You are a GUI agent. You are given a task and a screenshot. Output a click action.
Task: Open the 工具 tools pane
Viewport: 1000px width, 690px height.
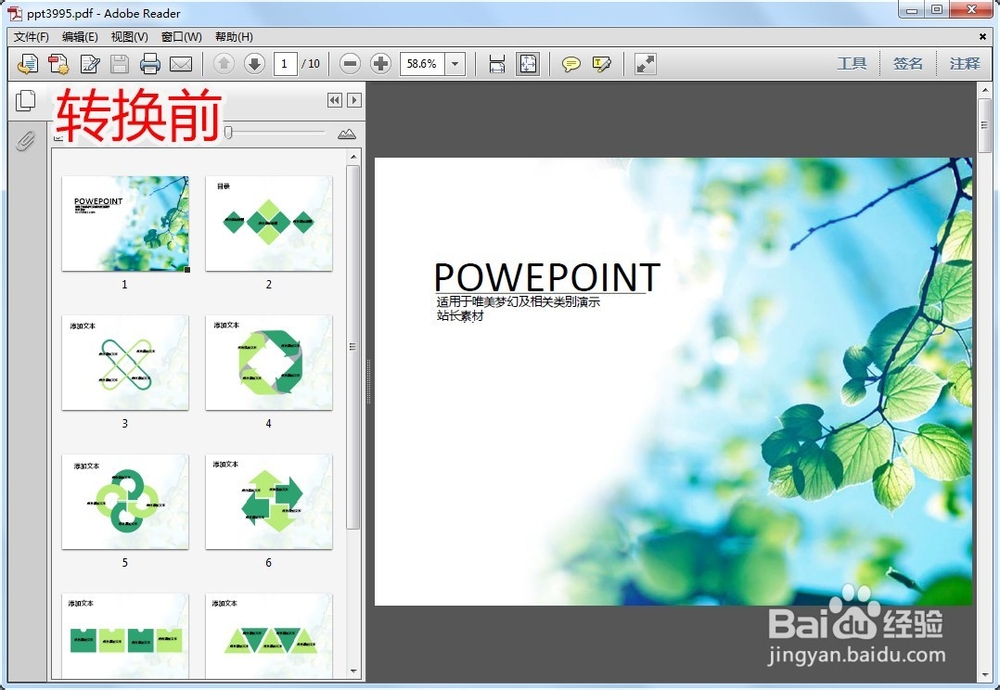[852, 64]
